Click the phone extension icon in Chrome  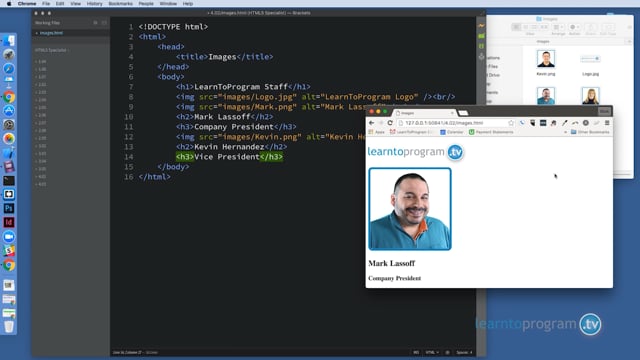click(x=522, y=123)
